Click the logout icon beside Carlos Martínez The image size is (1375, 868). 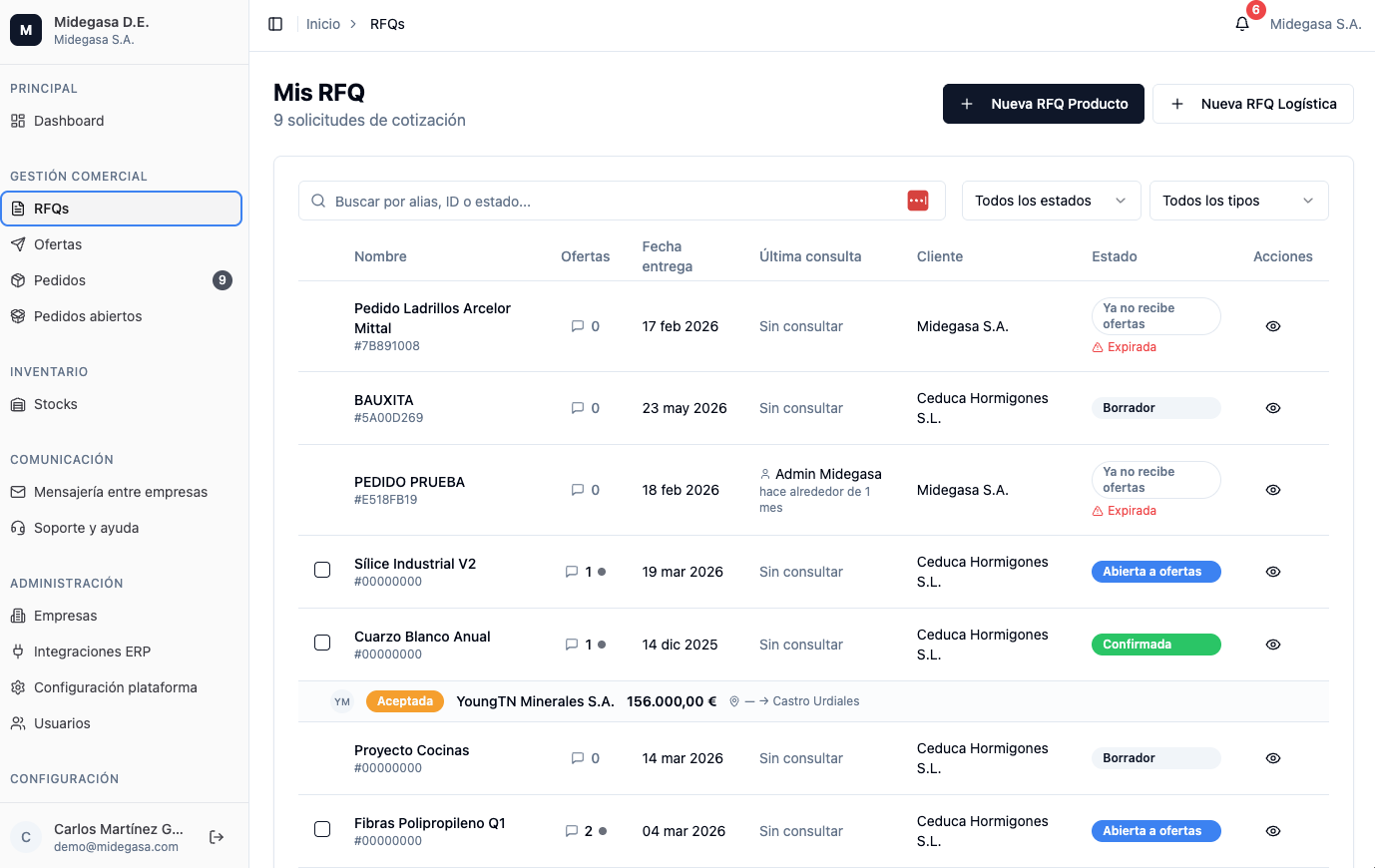[x=217, y=837]
